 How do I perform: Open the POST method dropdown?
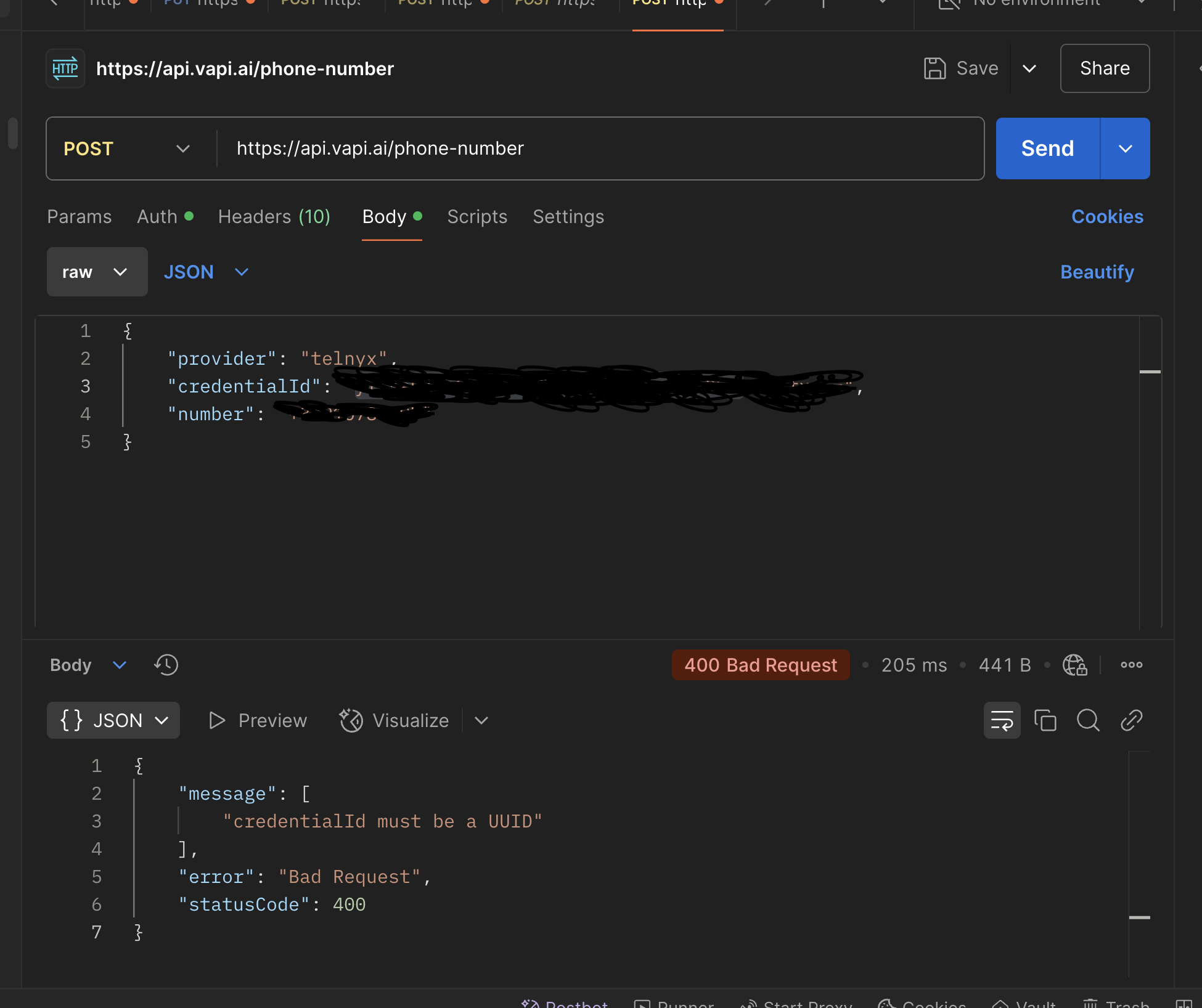[126, 148]
